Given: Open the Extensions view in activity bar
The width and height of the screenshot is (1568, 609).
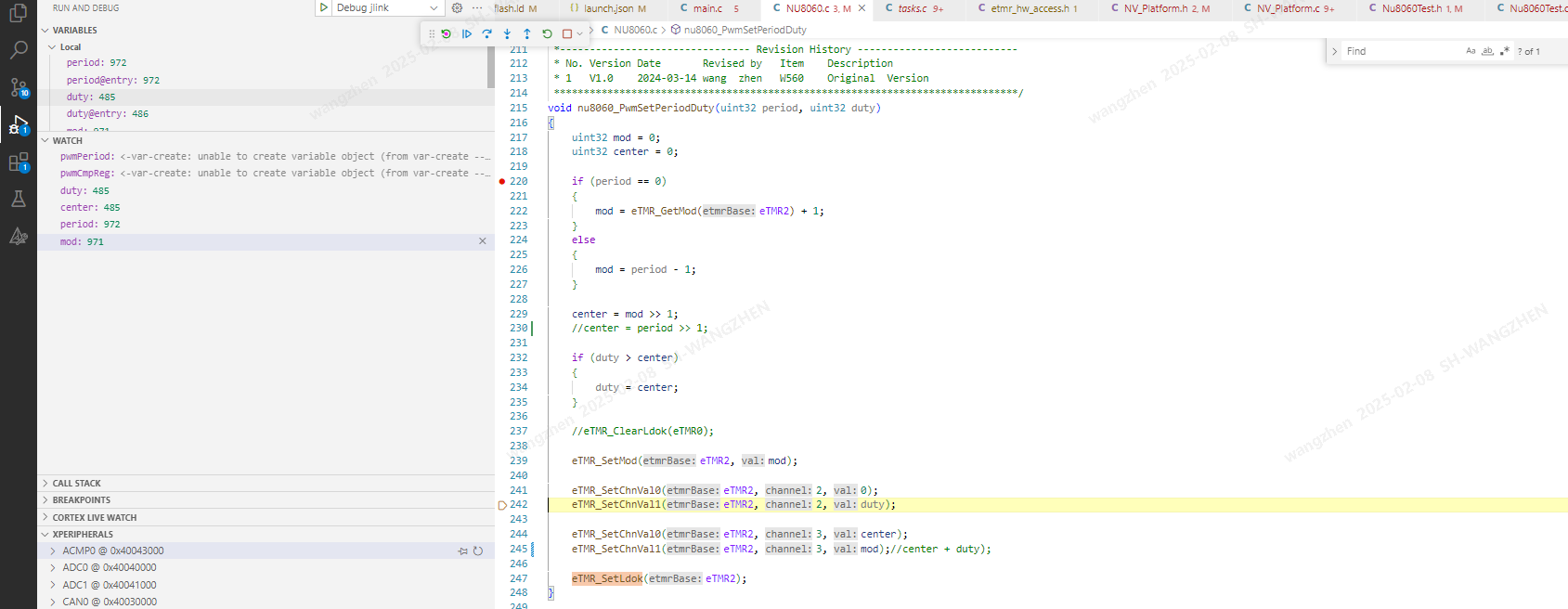Looking at the screenshot, I should click(x=19, y=162).
